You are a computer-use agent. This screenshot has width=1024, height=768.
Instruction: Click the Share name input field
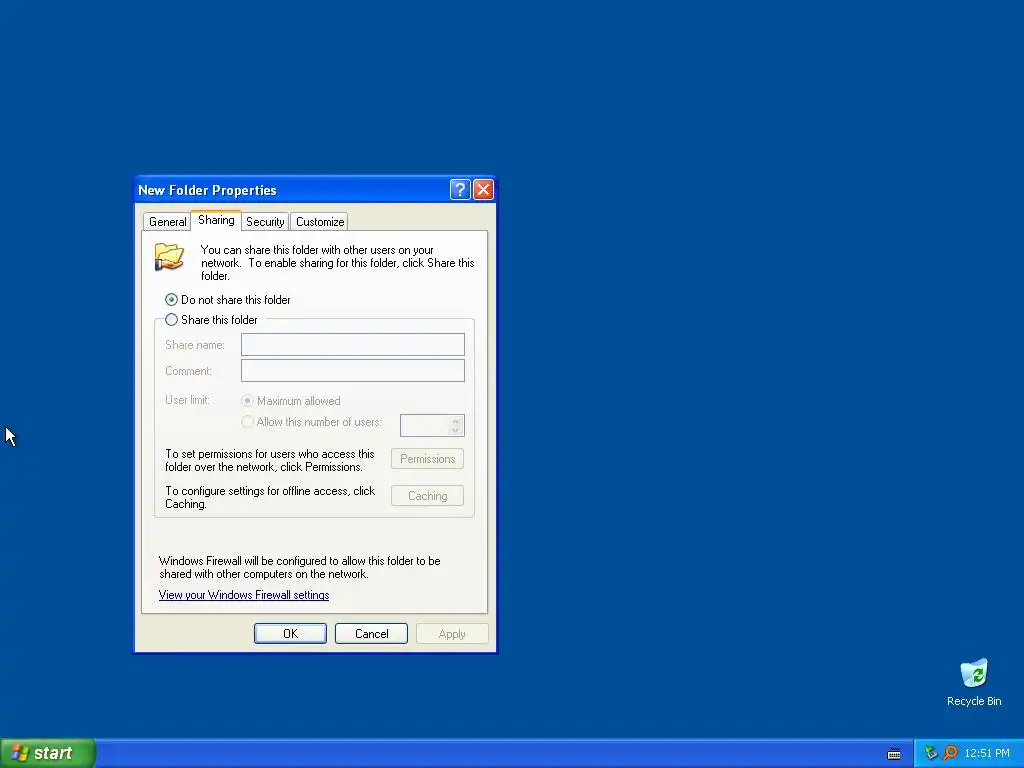(x=353, y=345)
